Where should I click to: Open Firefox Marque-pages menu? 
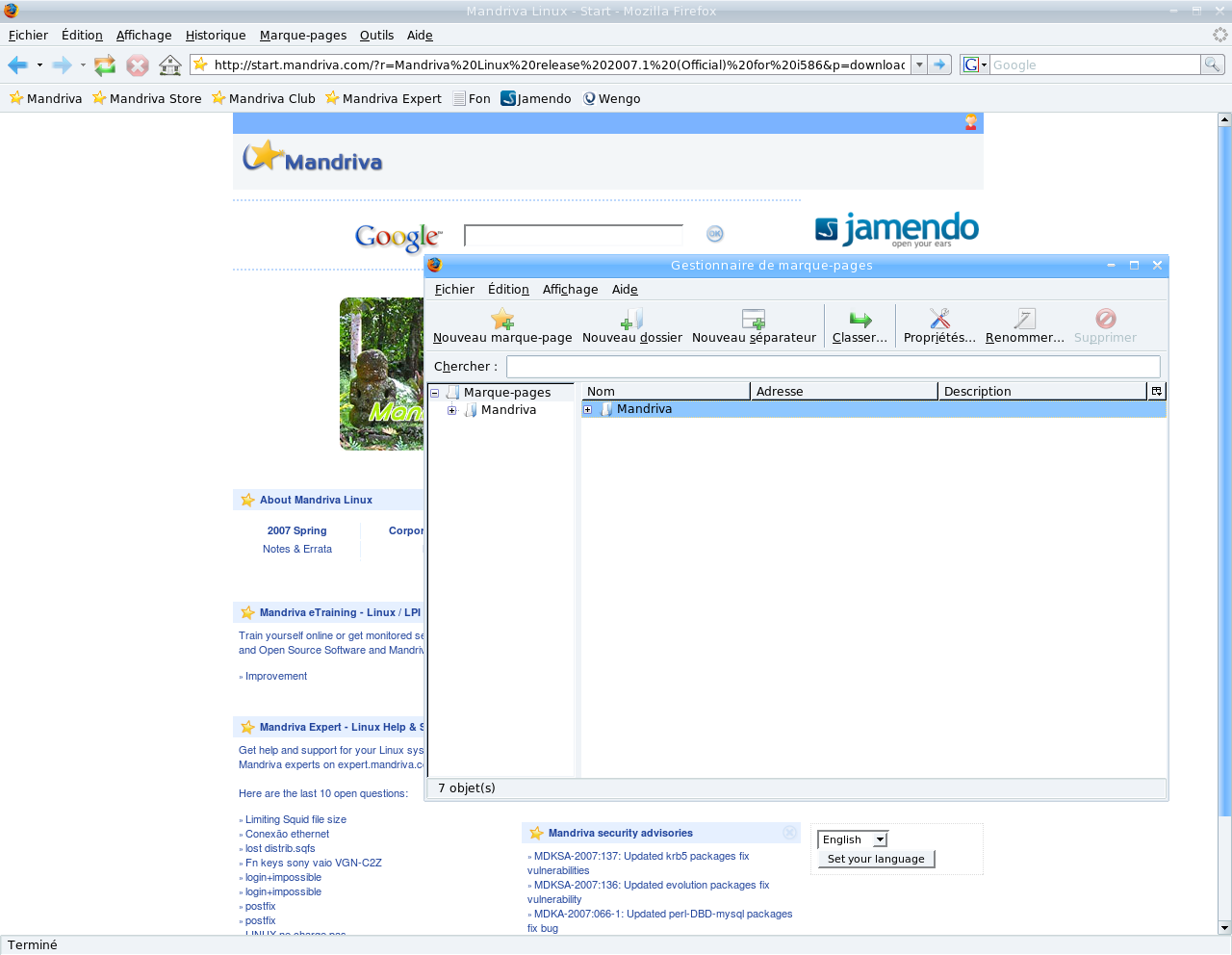(x=303, y=36)
